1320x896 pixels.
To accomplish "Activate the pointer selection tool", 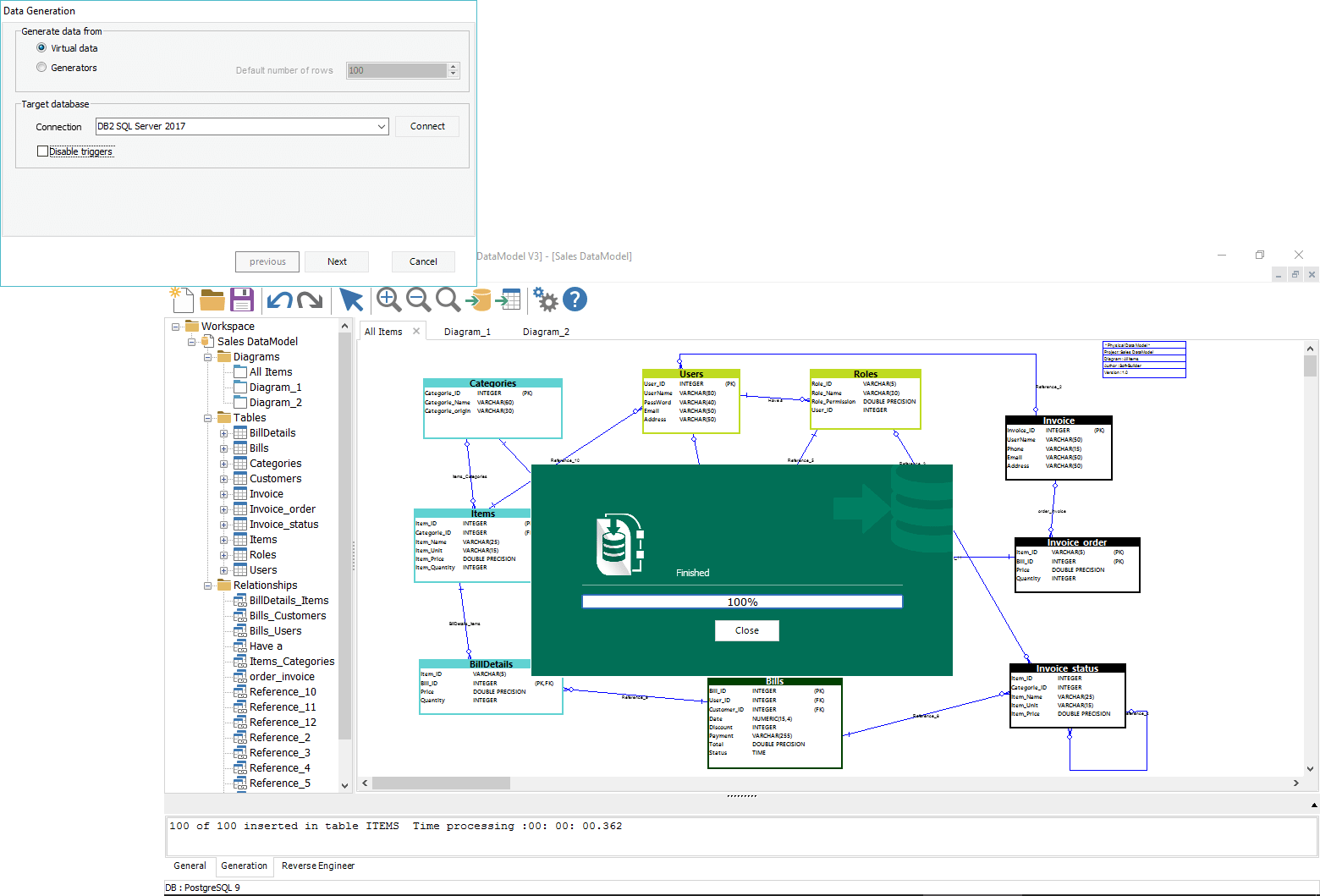I will click(350, 299).
